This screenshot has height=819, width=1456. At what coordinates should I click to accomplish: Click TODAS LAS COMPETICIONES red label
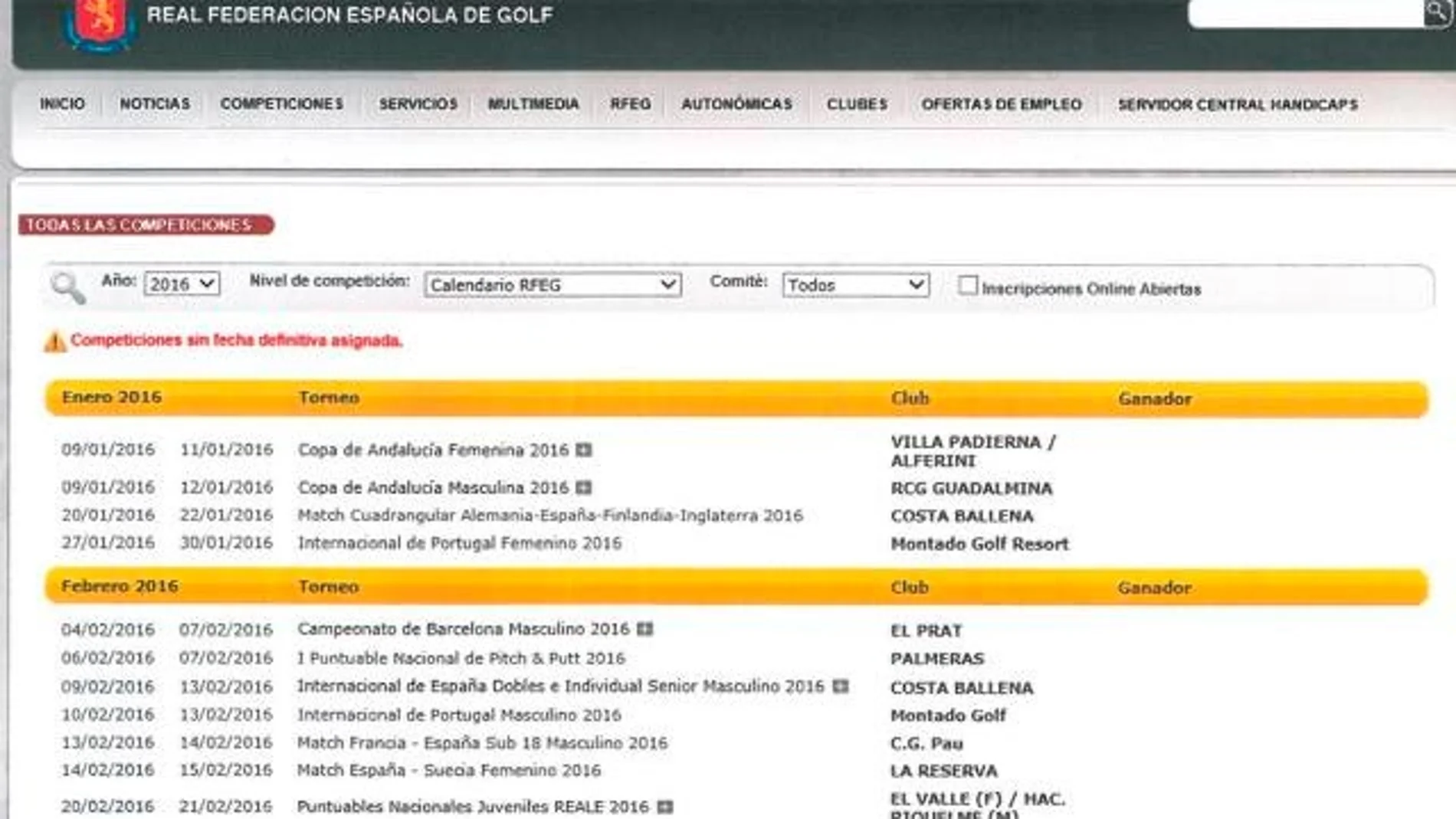(146, 224)
